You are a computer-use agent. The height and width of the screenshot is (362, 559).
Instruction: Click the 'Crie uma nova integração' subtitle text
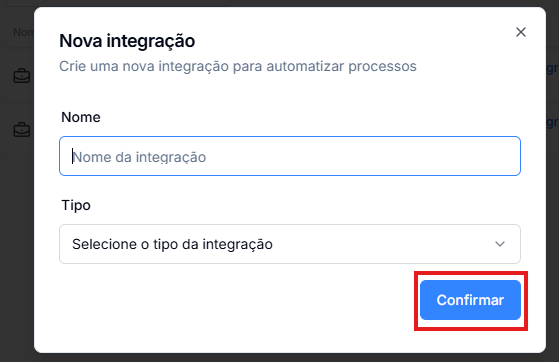click(x=238, y=66)
